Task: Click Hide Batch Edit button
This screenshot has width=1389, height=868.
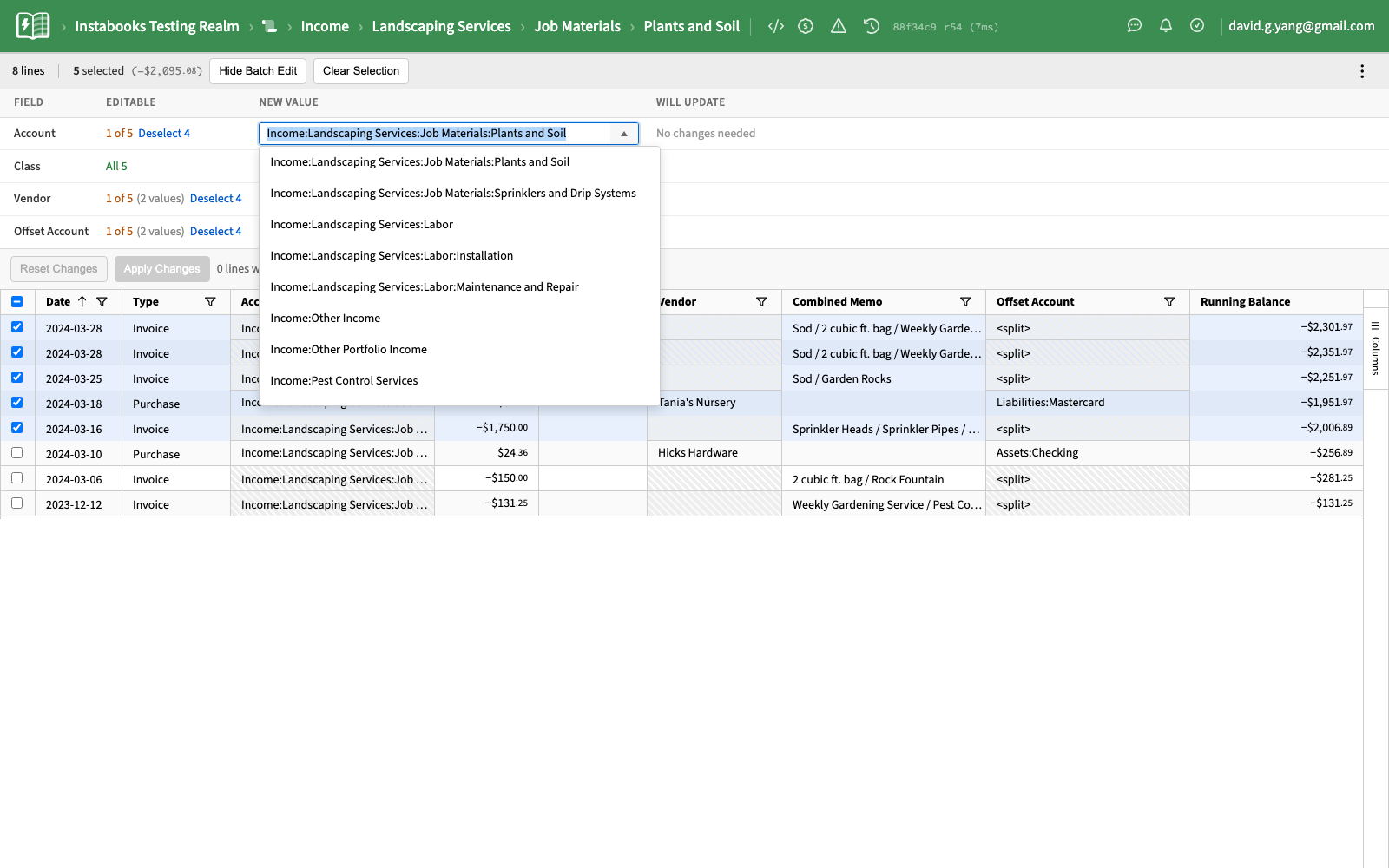Action: click(258, 71)
